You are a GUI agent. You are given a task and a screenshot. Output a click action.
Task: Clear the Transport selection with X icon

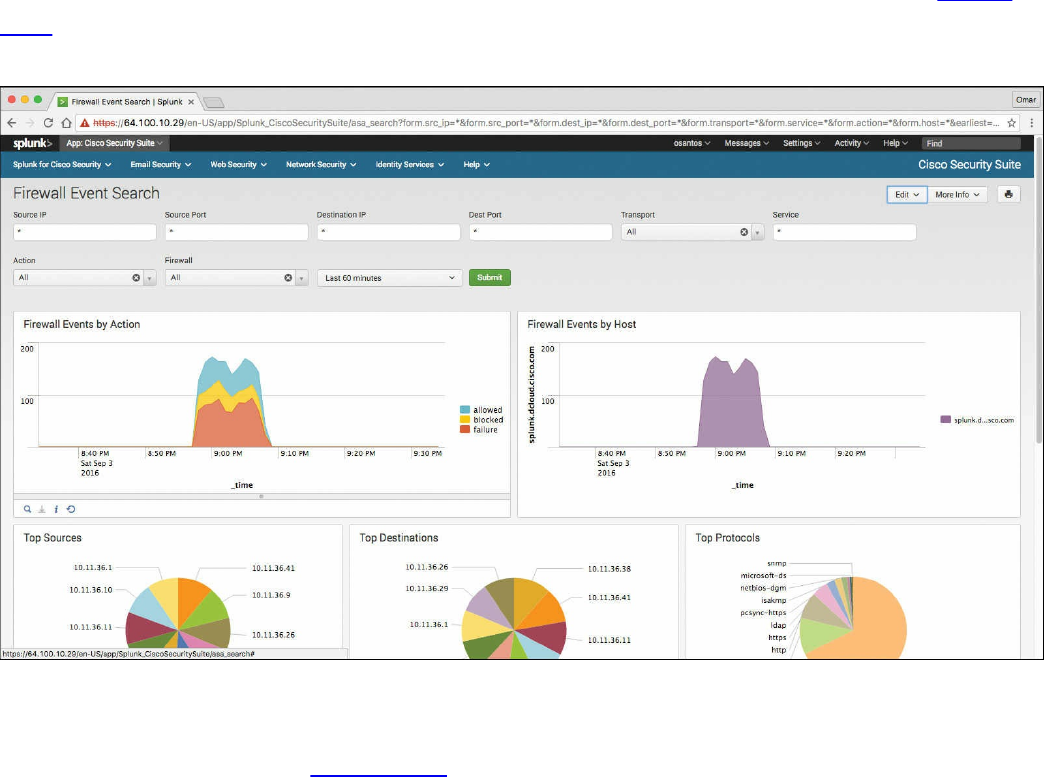click(744, 232)
